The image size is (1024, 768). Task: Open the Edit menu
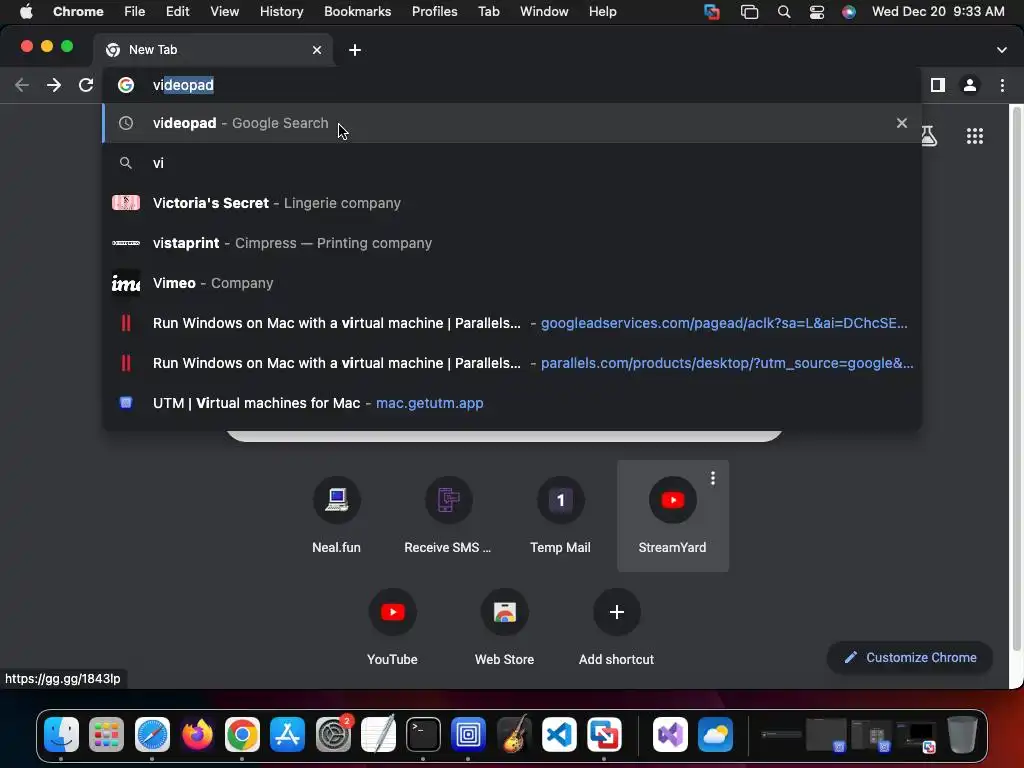(x=177, y=11)
